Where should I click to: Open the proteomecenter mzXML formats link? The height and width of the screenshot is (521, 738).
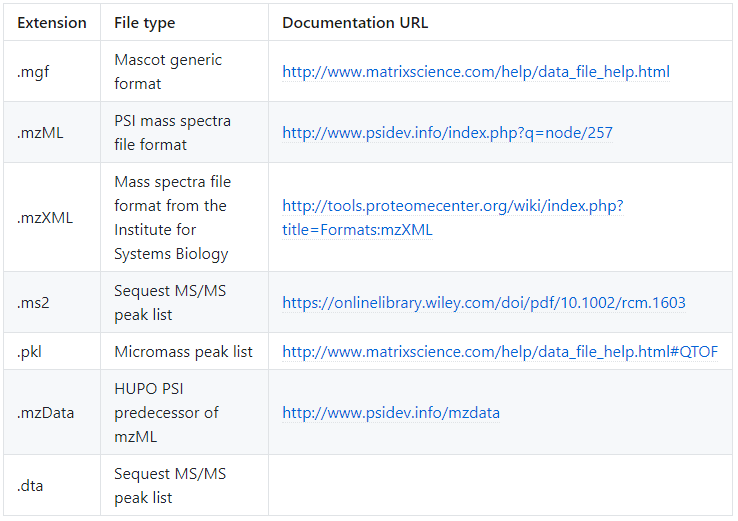point(453,217)
